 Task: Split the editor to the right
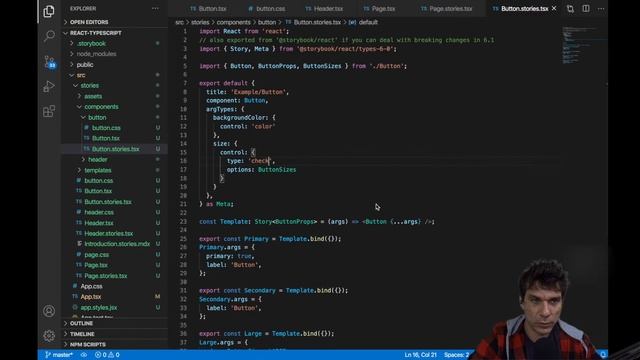point(586,9)
